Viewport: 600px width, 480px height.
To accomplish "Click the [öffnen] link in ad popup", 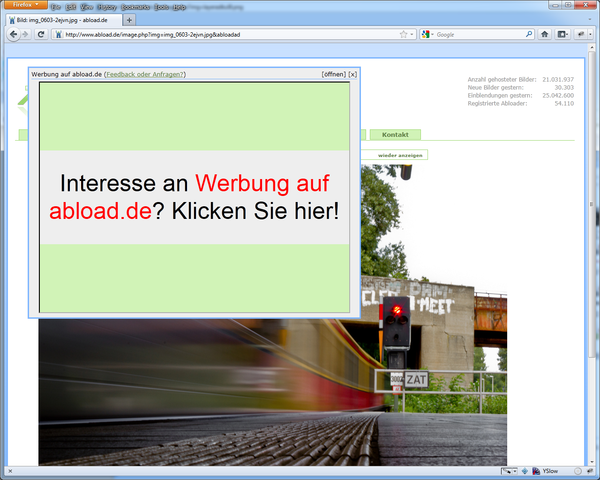I will click(333, 75).
